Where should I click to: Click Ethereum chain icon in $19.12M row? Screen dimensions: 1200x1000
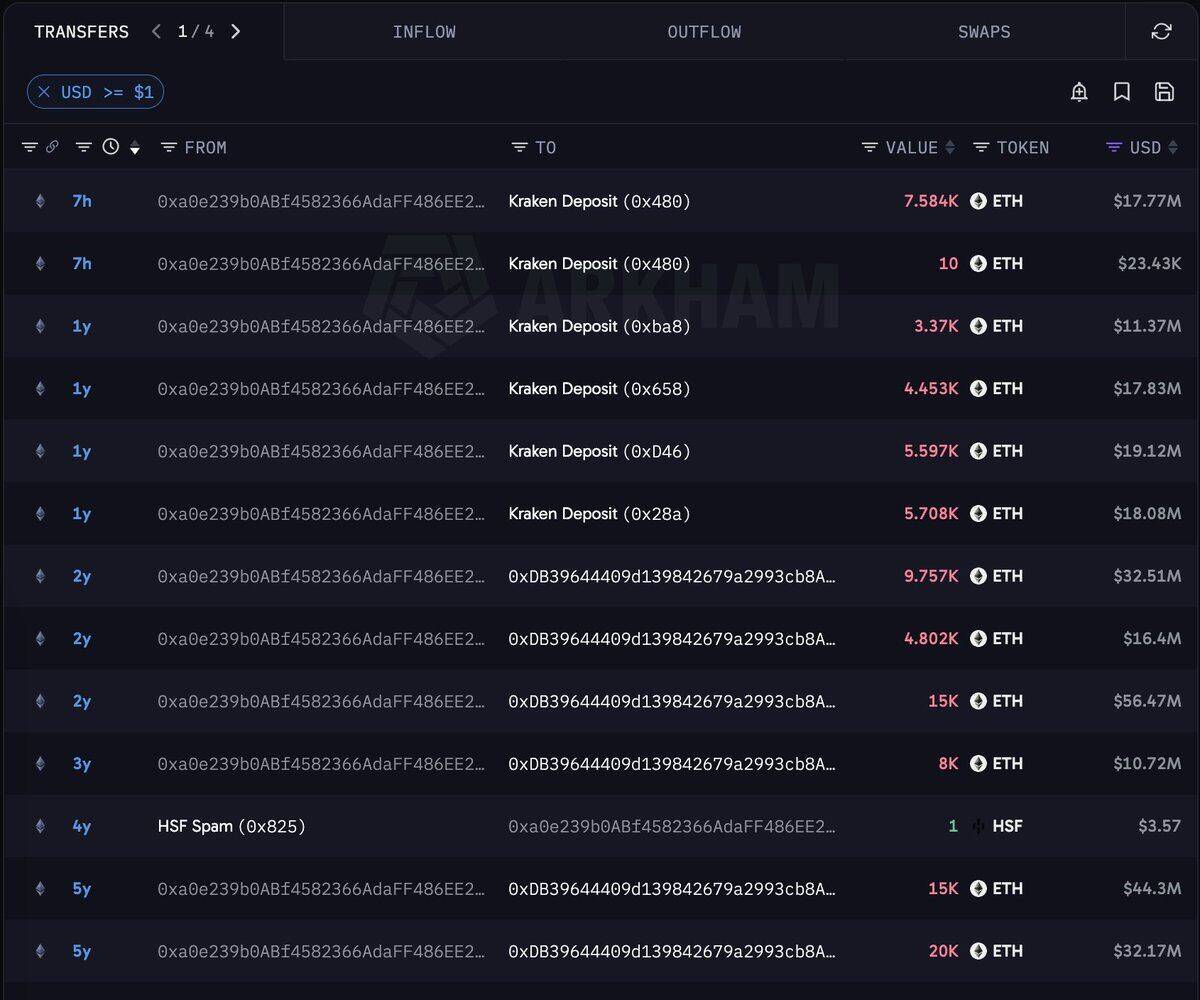pos(40,451)
